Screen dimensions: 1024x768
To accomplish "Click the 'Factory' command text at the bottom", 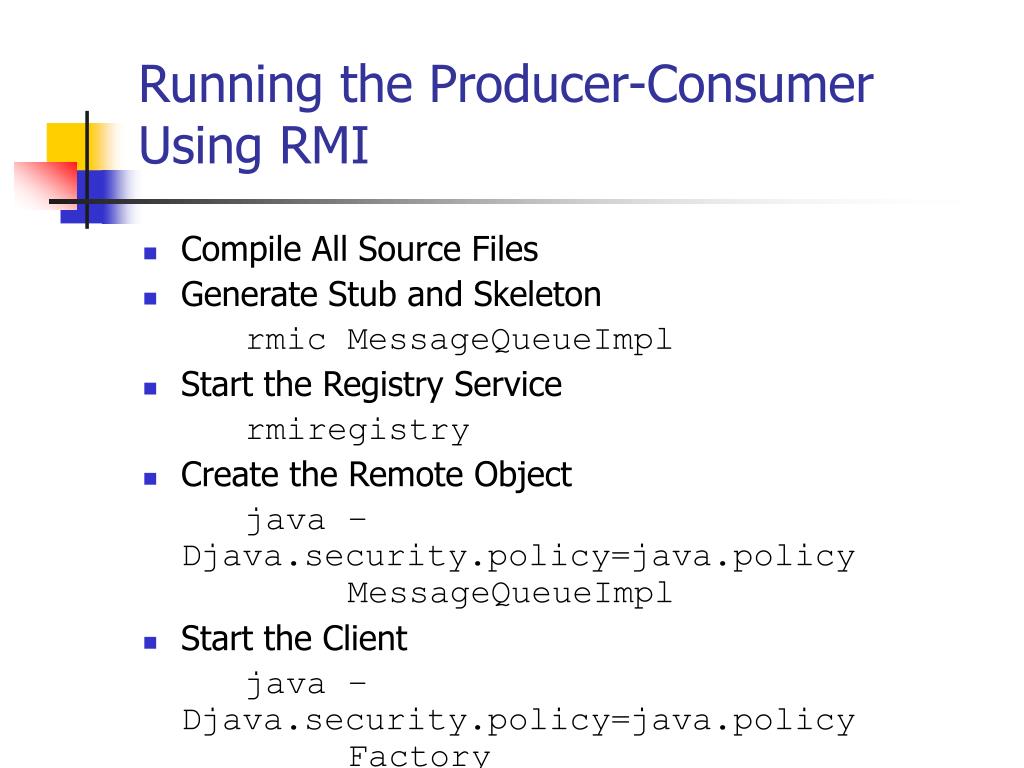I will click(x=419, y=756).
